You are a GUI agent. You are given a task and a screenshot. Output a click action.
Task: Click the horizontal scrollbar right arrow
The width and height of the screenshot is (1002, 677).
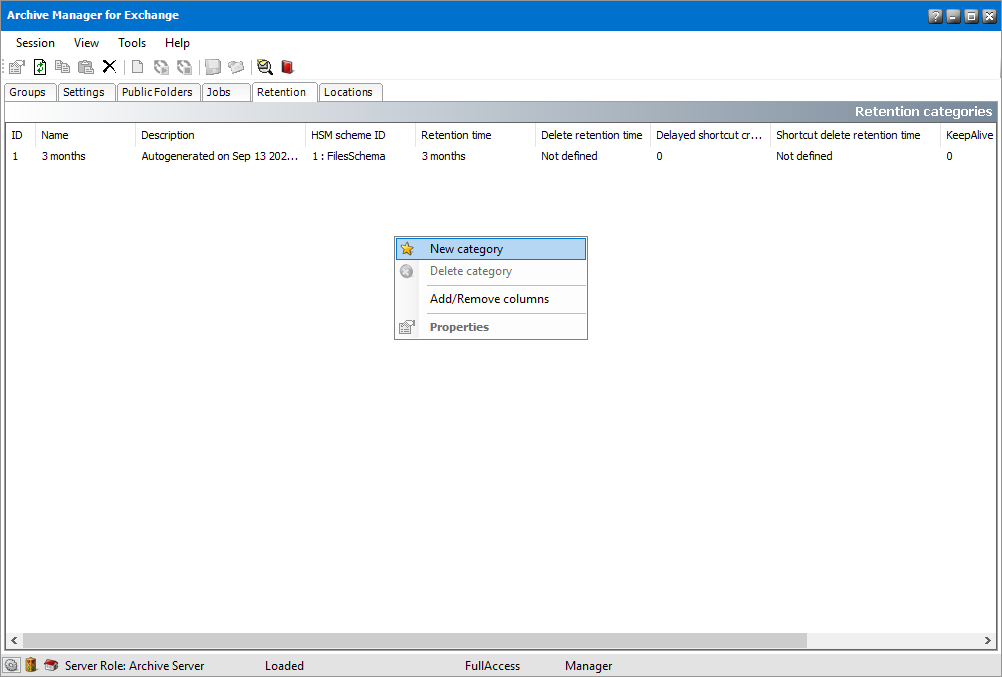click(988, 640)
